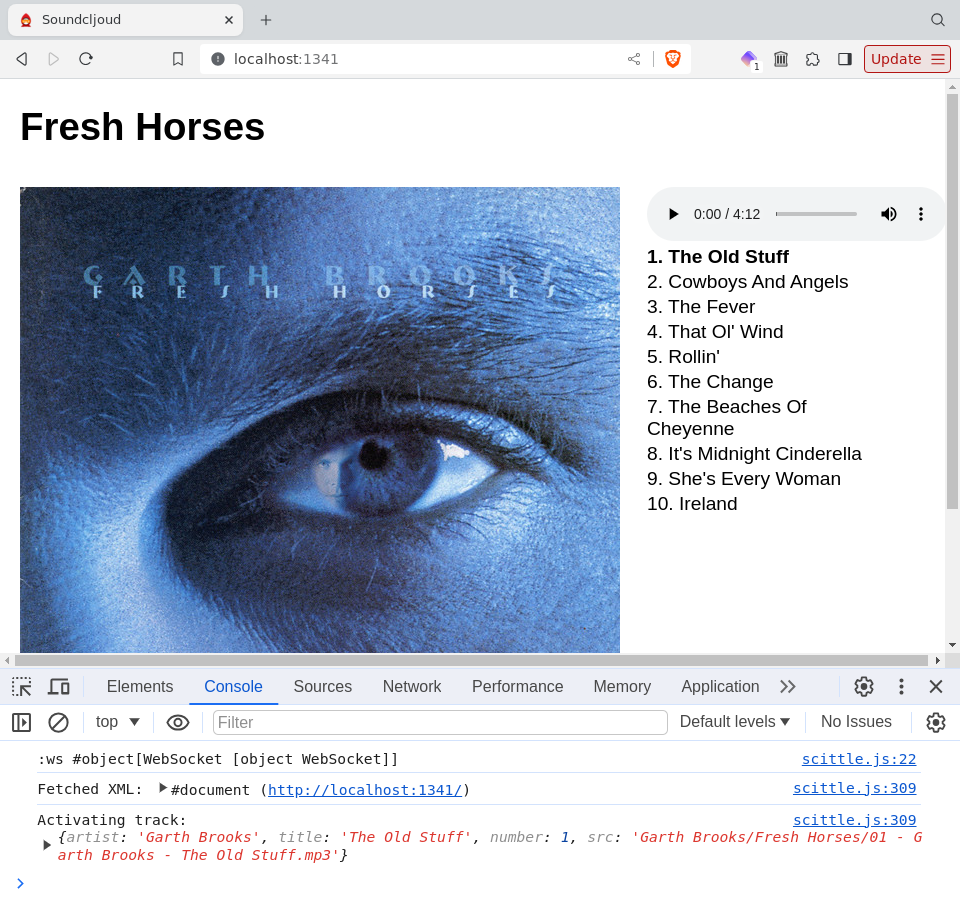Go back with the browser back arrow

tap(22, 59)
